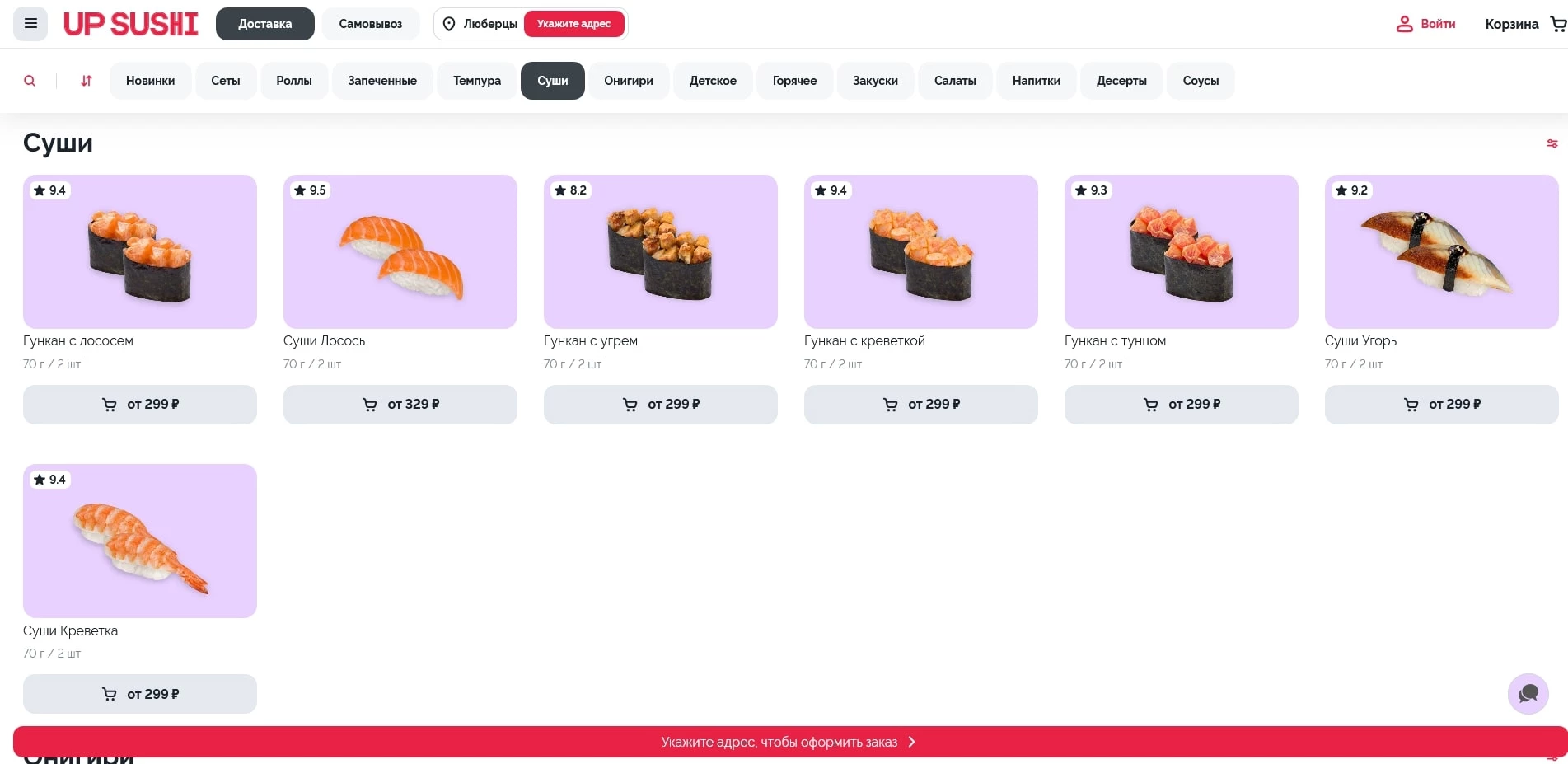Switch to Самовывоз pickup mode

(370, 24)
